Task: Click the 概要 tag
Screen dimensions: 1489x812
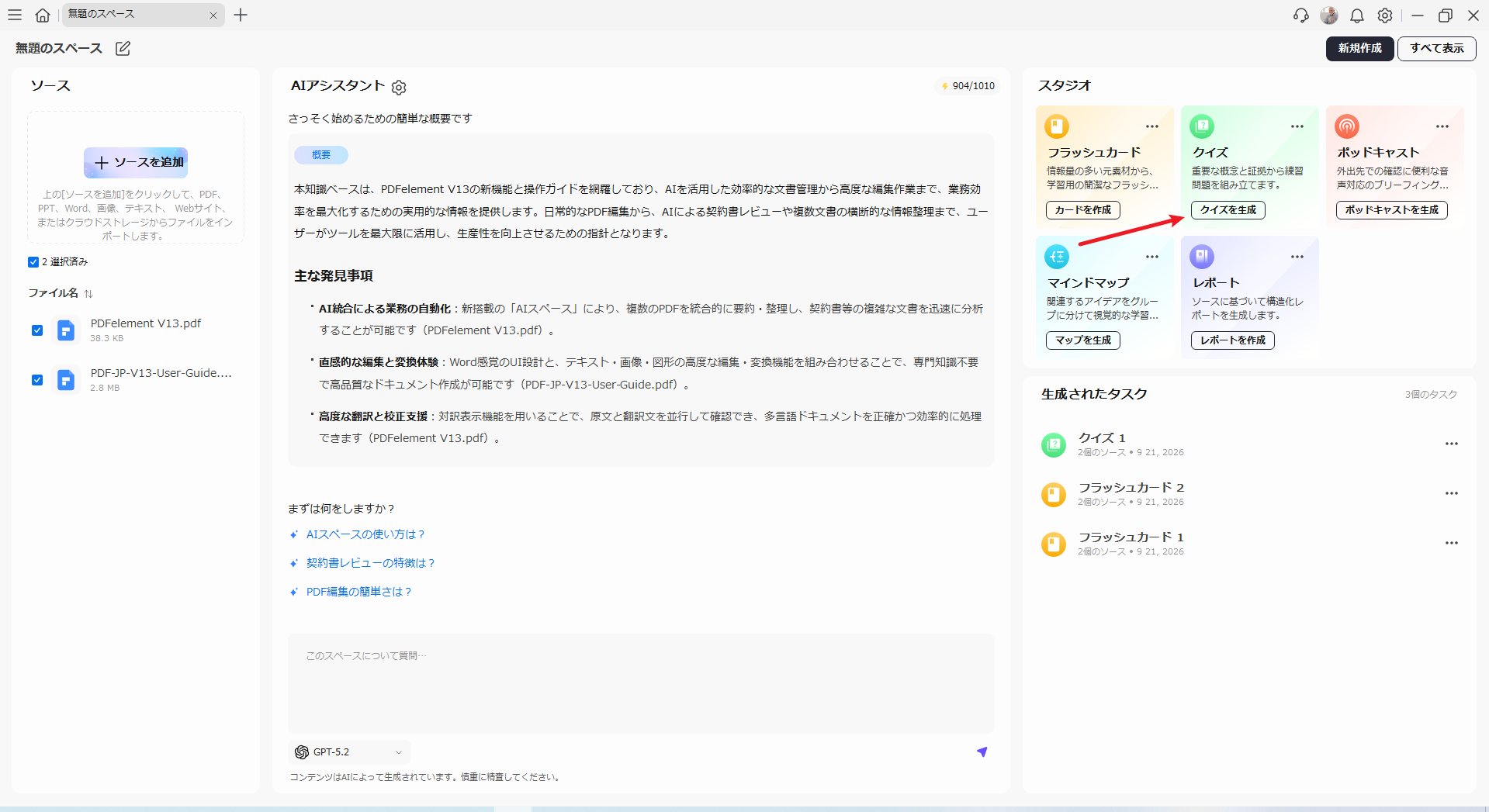Action: pyautogui.click(x=321, y=155)
